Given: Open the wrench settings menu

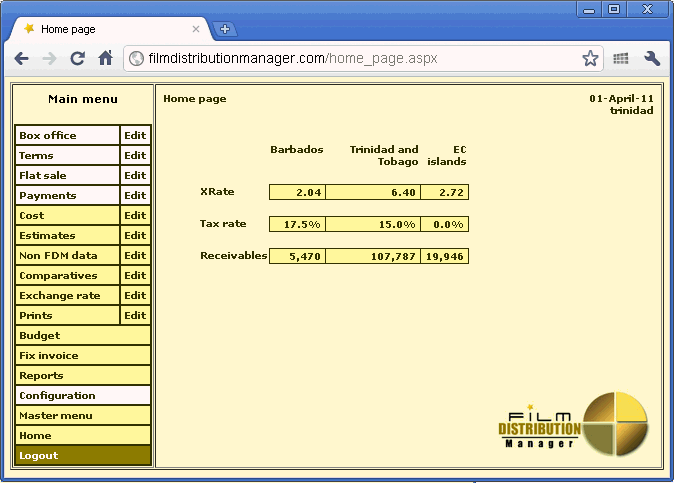Looking at the screenshot, I should 652,59.
